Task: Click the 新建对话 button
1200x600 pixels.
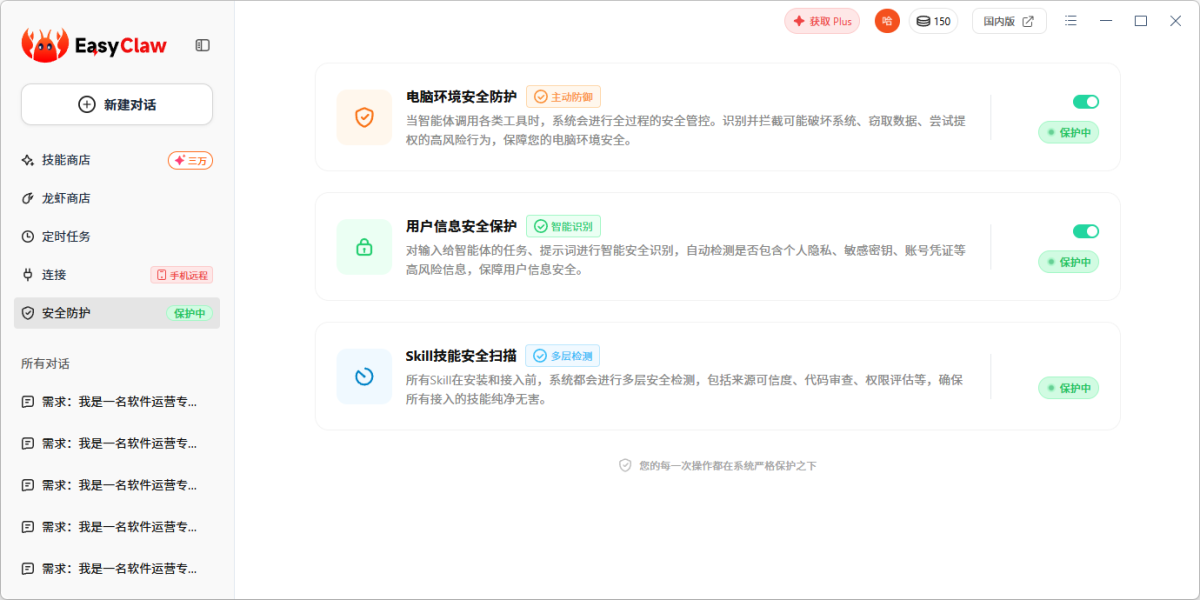Action: click(116, 104)
